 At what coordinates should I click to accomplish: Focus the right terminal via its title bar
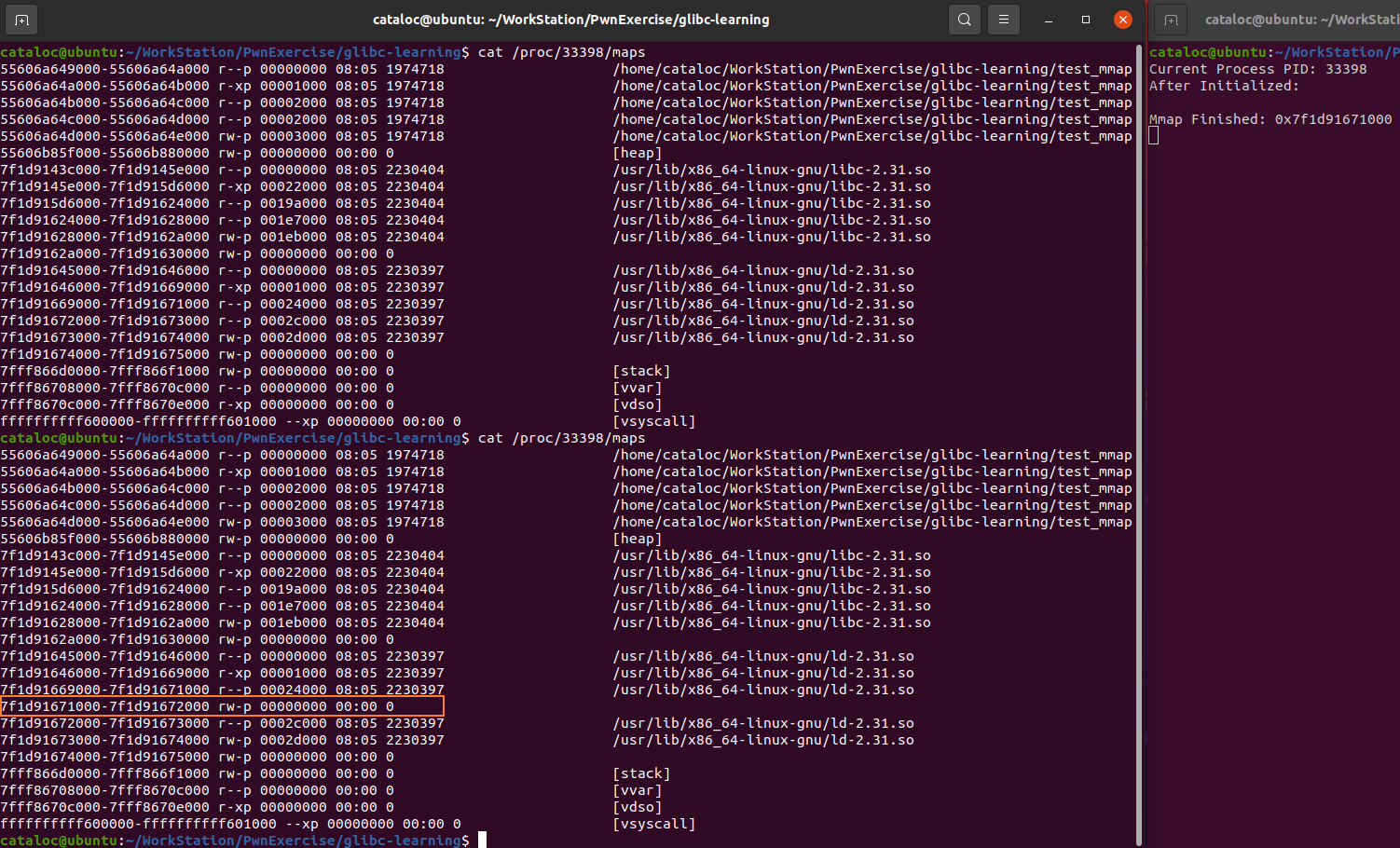(1300, 20)
